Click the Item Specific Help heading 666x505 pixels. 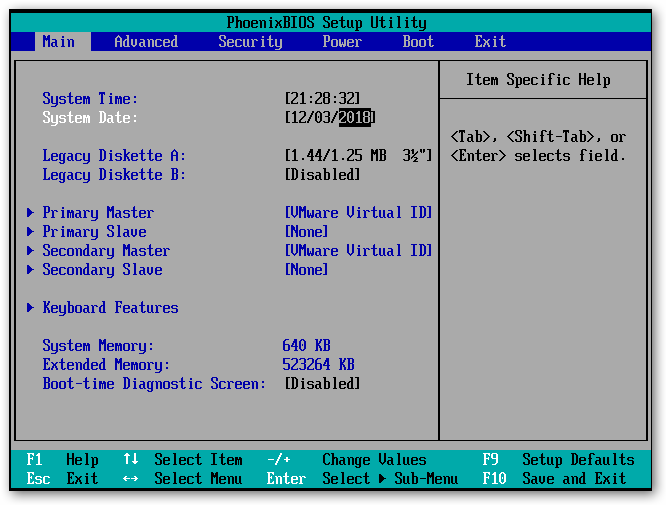click(538, 79)
